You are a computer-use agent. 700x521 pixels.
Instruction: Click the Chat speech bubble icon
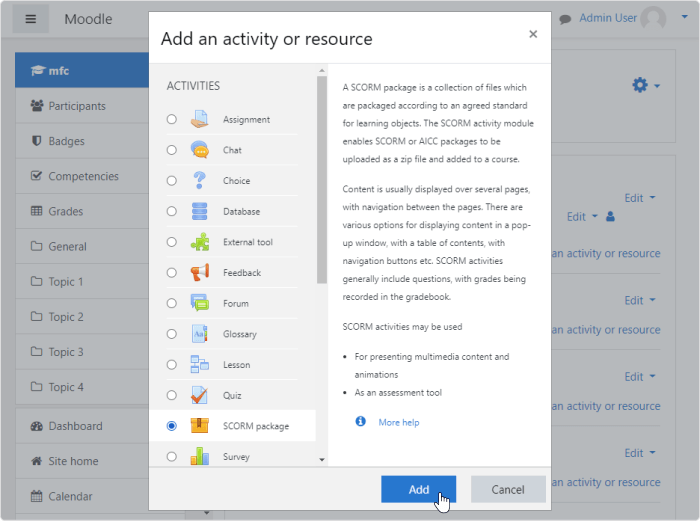pos(199,150)
